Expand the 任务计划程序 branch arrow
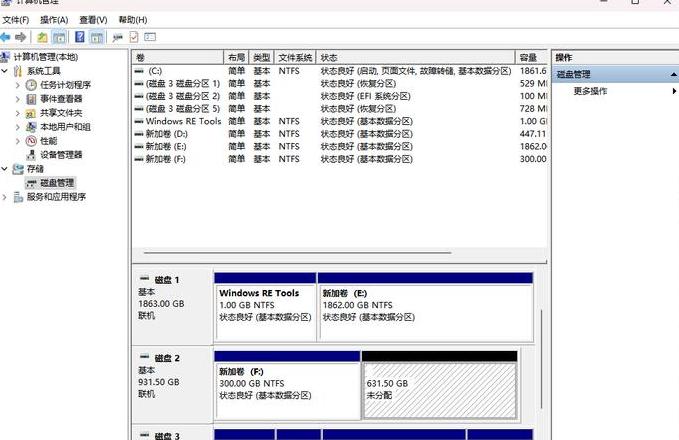The image size is (679, 440). 18,85
